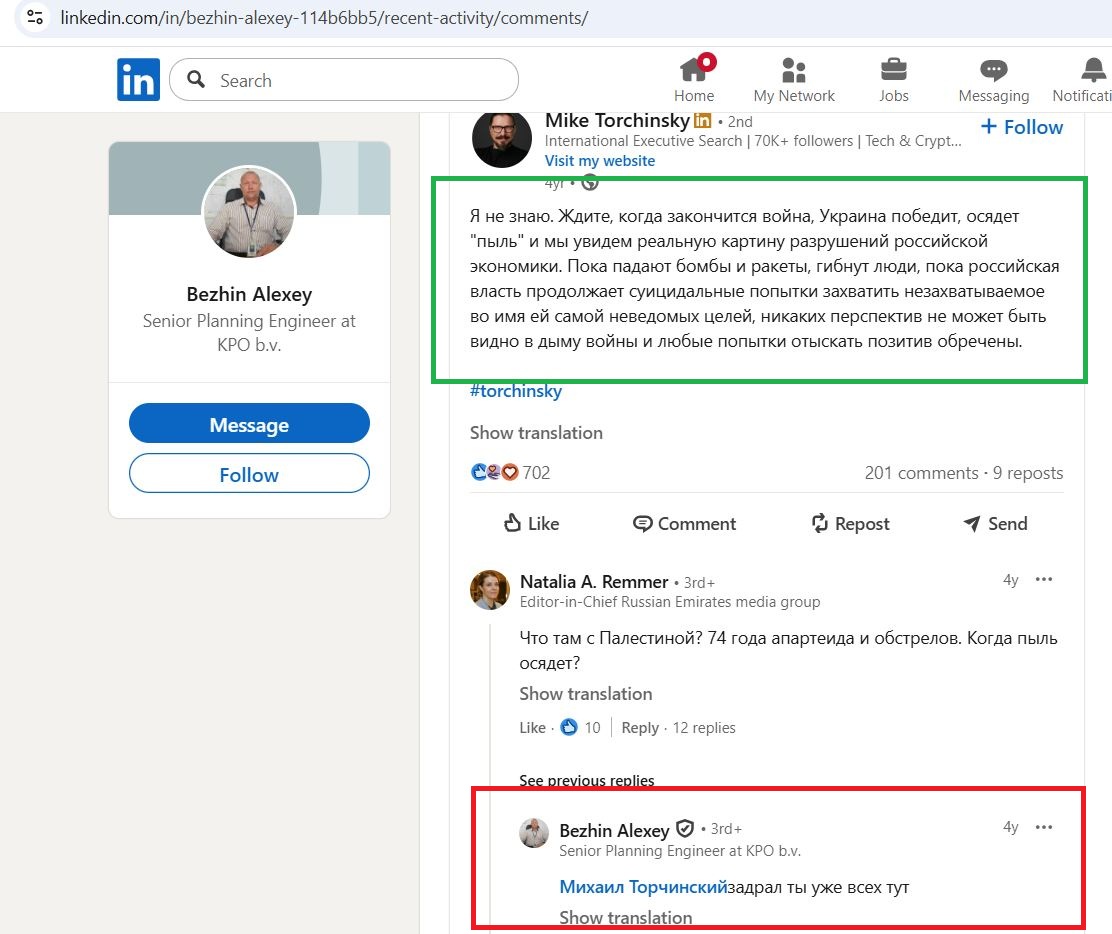This screenshot has height=934, width=1112.
Task: Like the post with thumbs-up button
Action: [x=531, y=523]
